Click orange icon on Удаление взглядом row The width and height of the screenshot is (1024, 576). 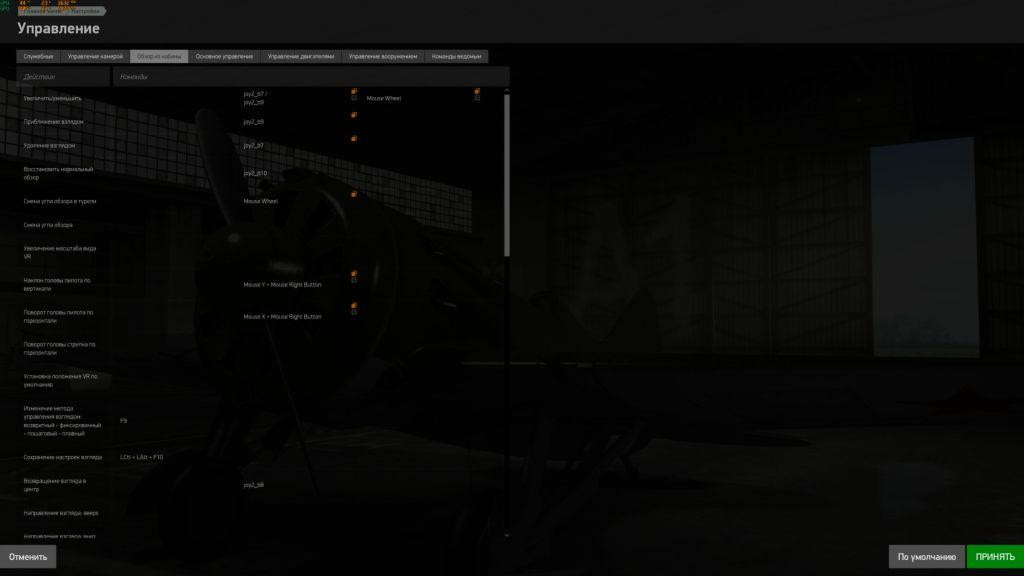click(x=354, y=138)
